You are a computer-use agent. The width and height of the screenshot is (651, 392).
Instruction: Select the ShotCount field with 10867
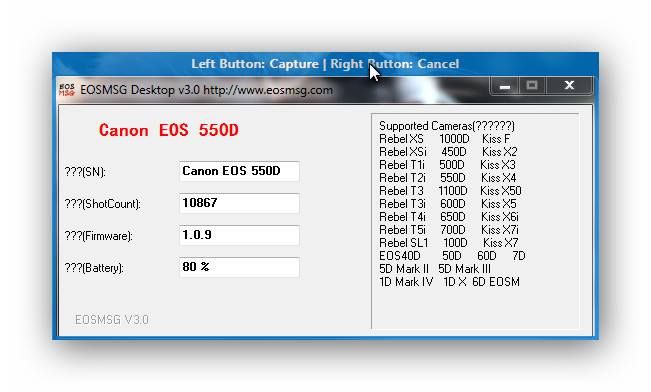[239, 203]
